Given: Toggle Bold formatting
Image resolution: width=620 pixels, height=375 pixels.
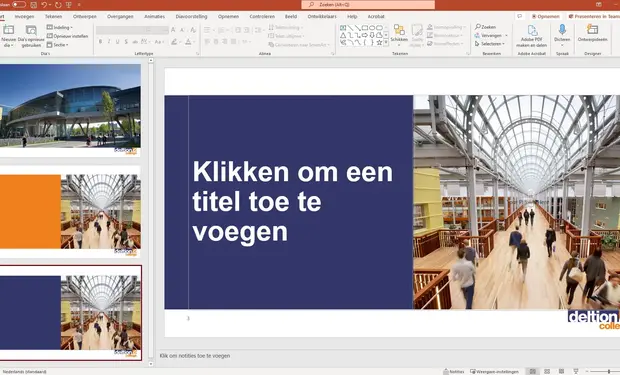Looking at the screenshot, I should [100, 42].
